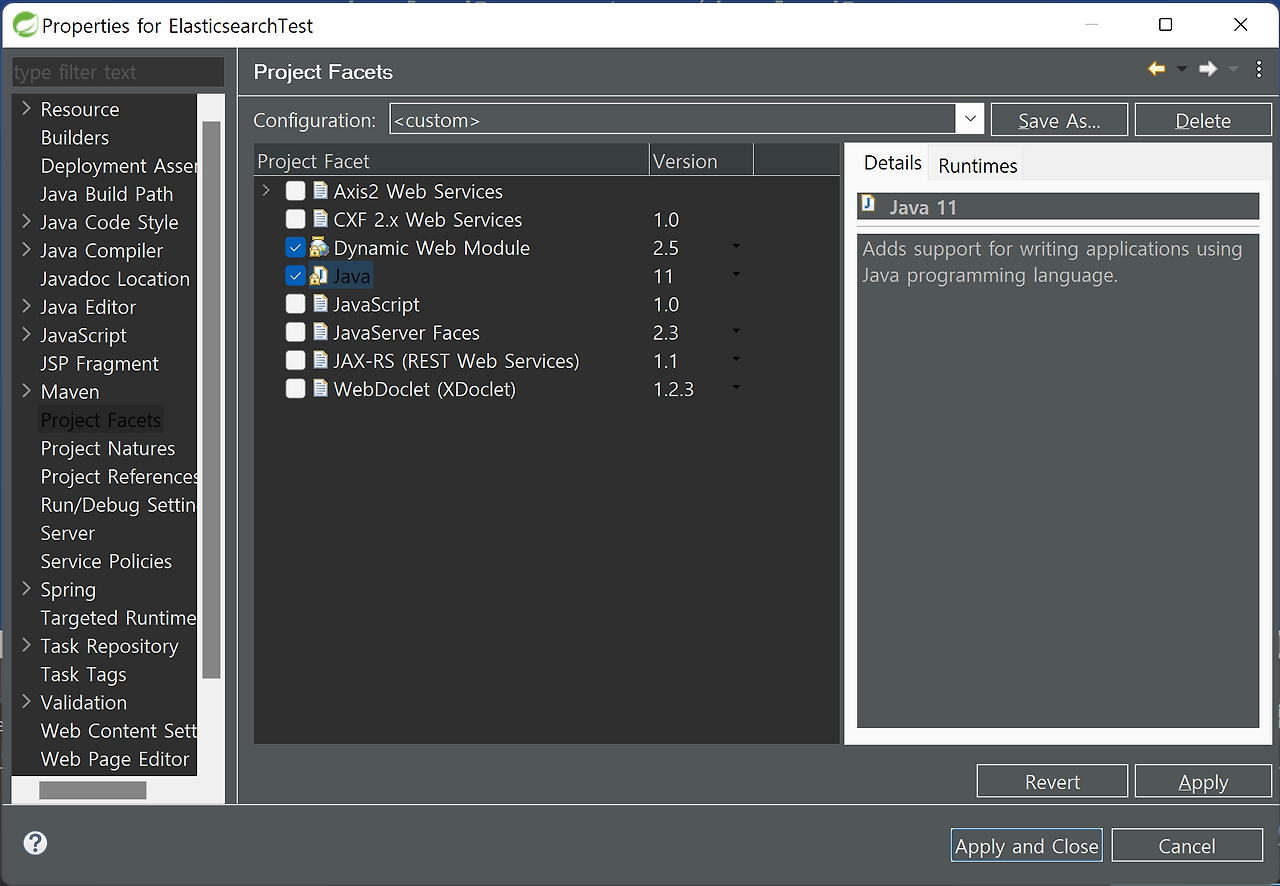Viewport: 1280px width, 886px height.
Task: Check the JavaServer Faces facet
Action: click(295, 332)
